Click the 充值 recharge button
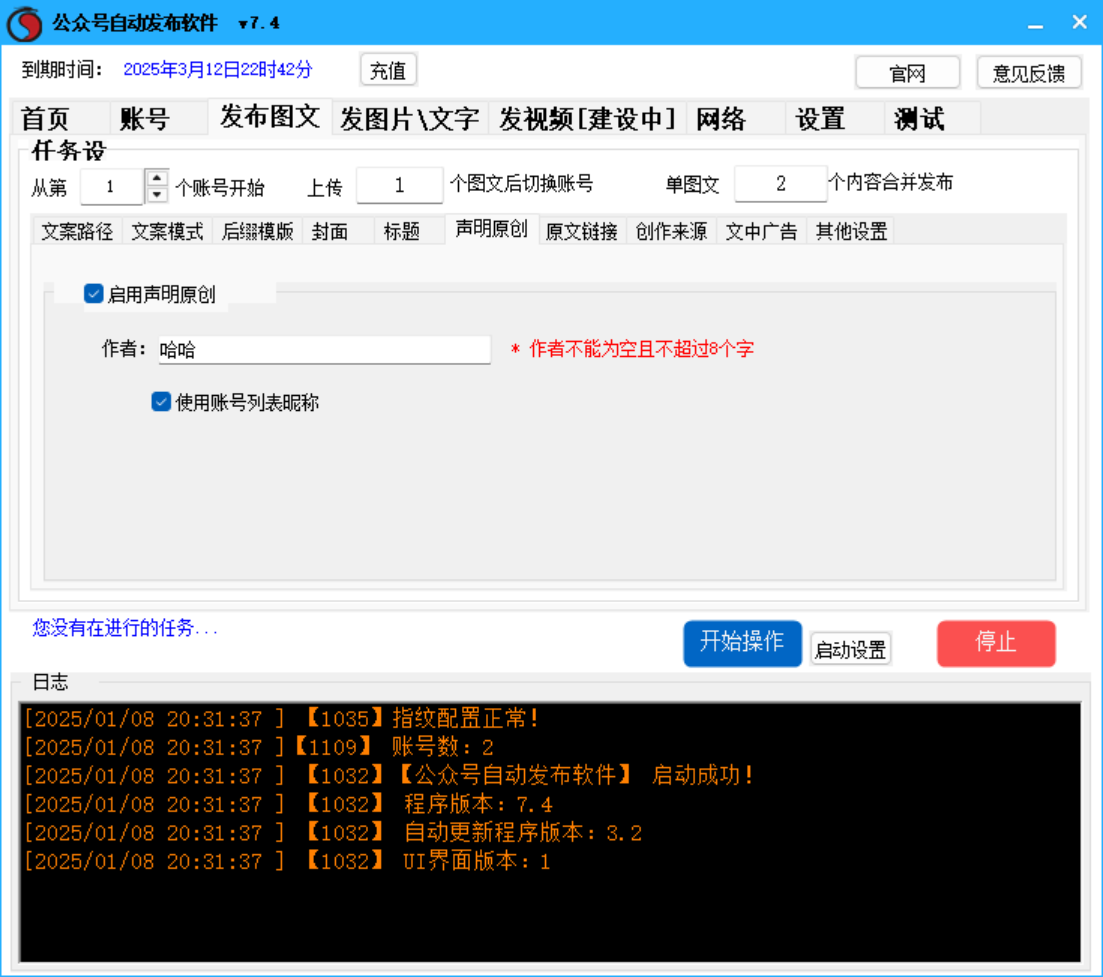 388,70
